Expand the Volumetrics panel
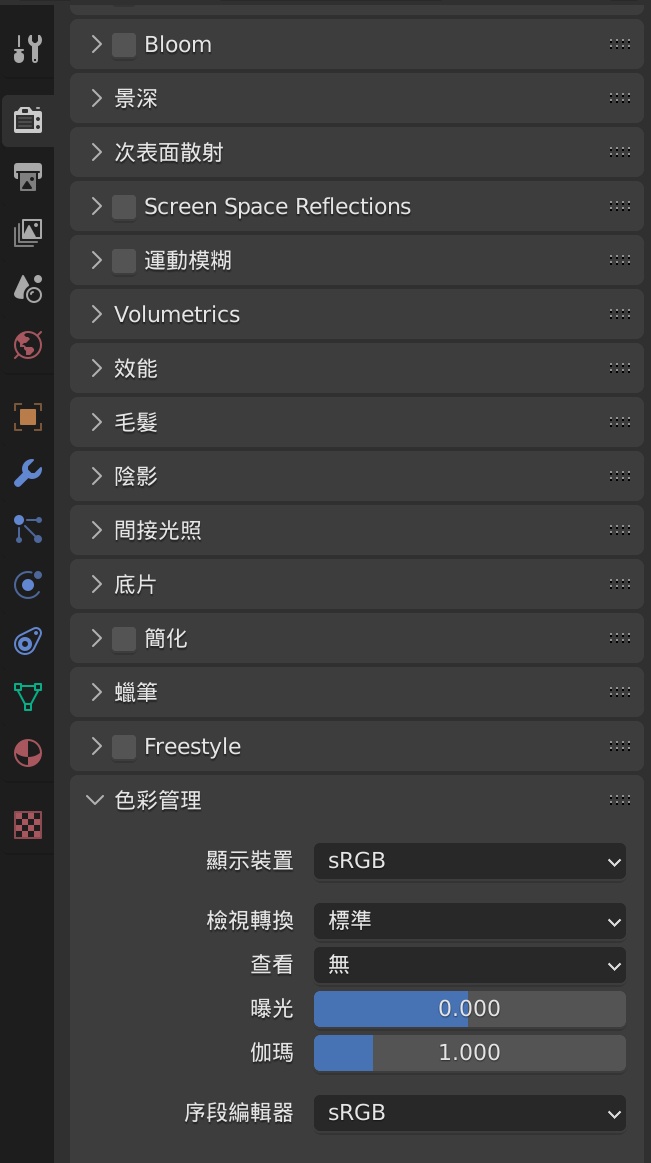The width and height of the screenshot is (651, 1163). coord(357,314)
